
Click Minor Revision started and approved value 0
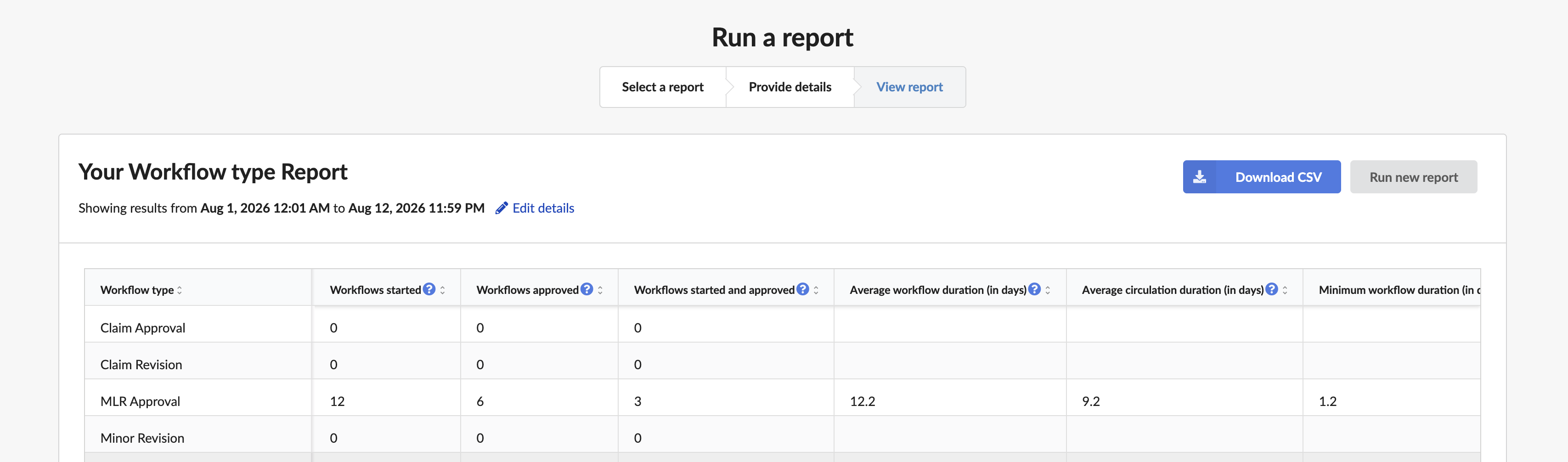638,438
